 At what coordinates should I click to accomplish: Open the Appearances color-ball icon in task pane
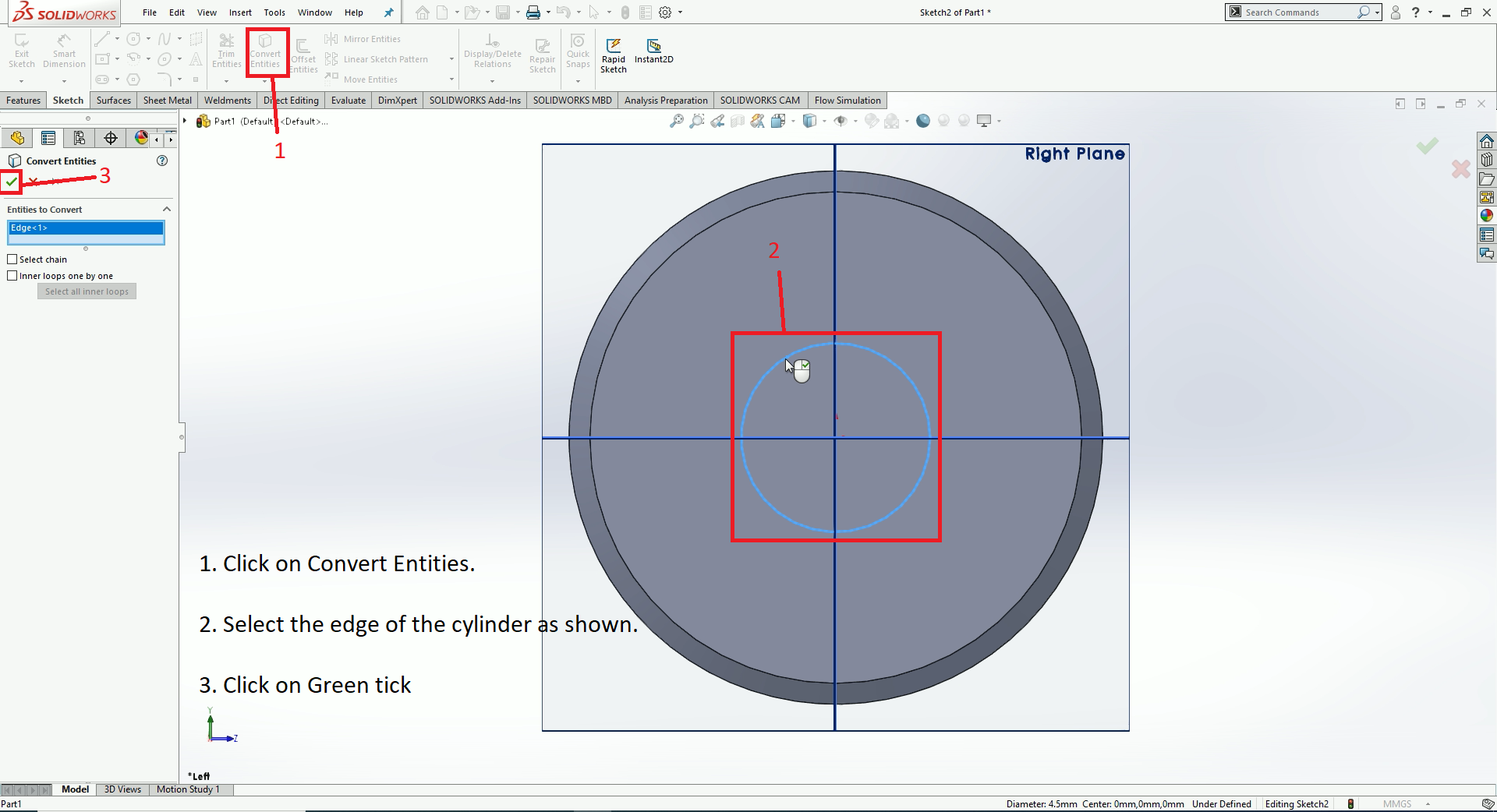click(1487, 216)
